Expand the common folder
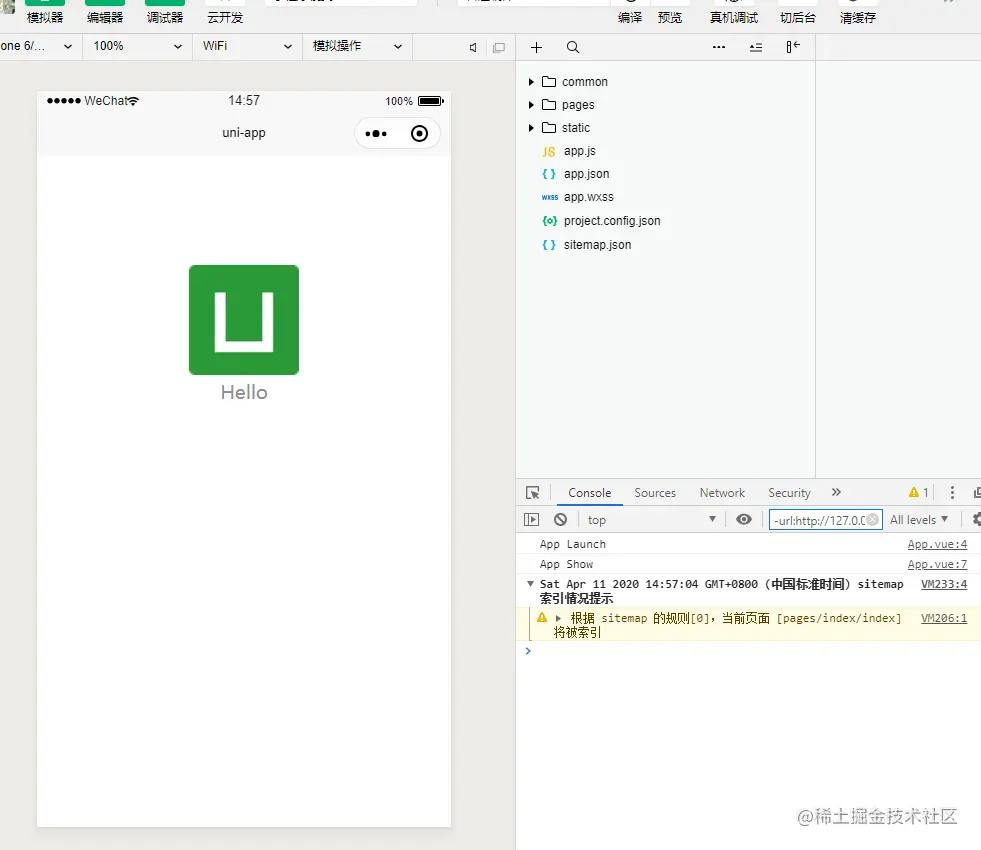 tap(531, 82)
